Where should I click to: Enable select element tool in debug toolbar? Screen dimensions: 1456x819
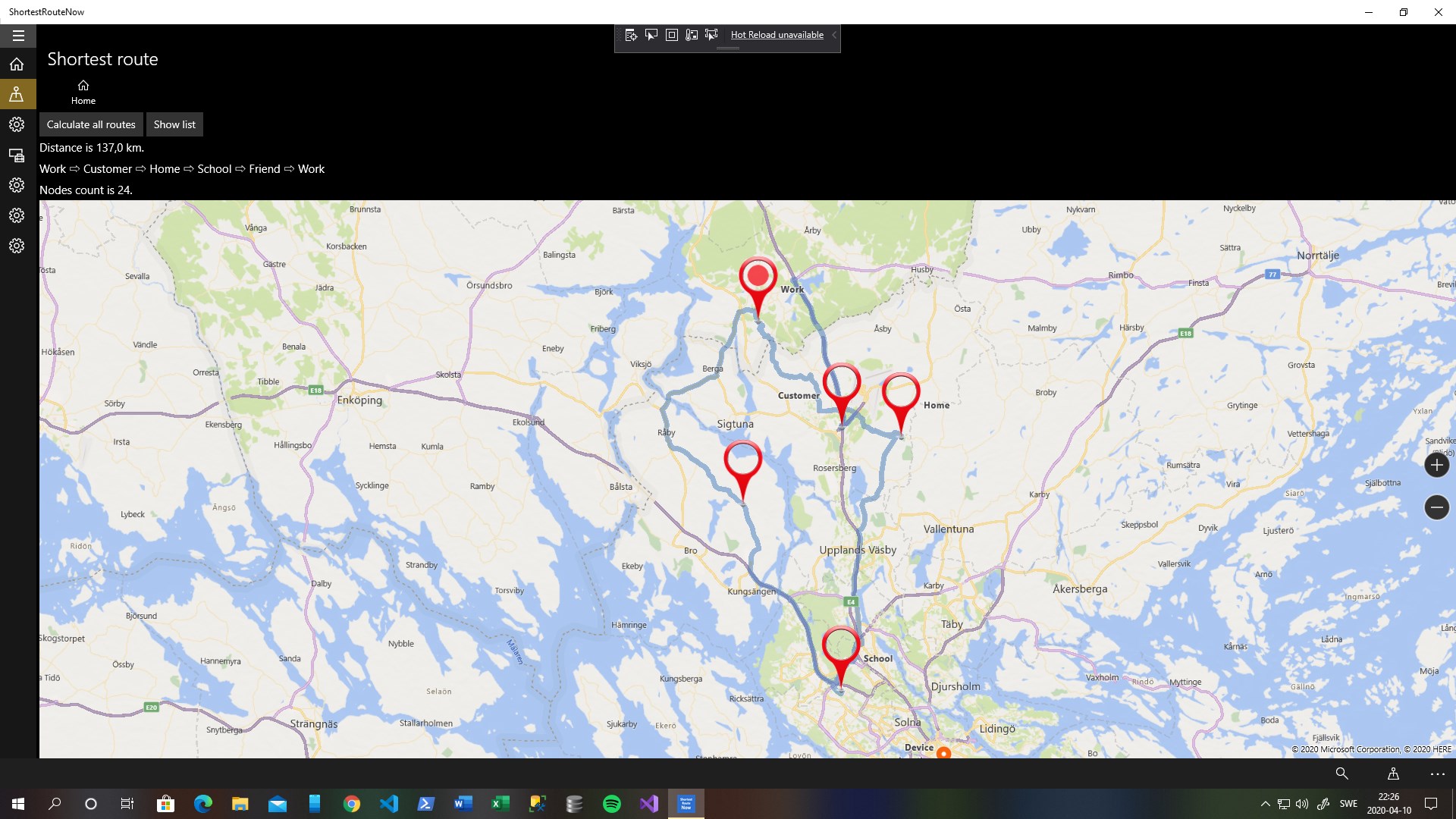(651, 35)
